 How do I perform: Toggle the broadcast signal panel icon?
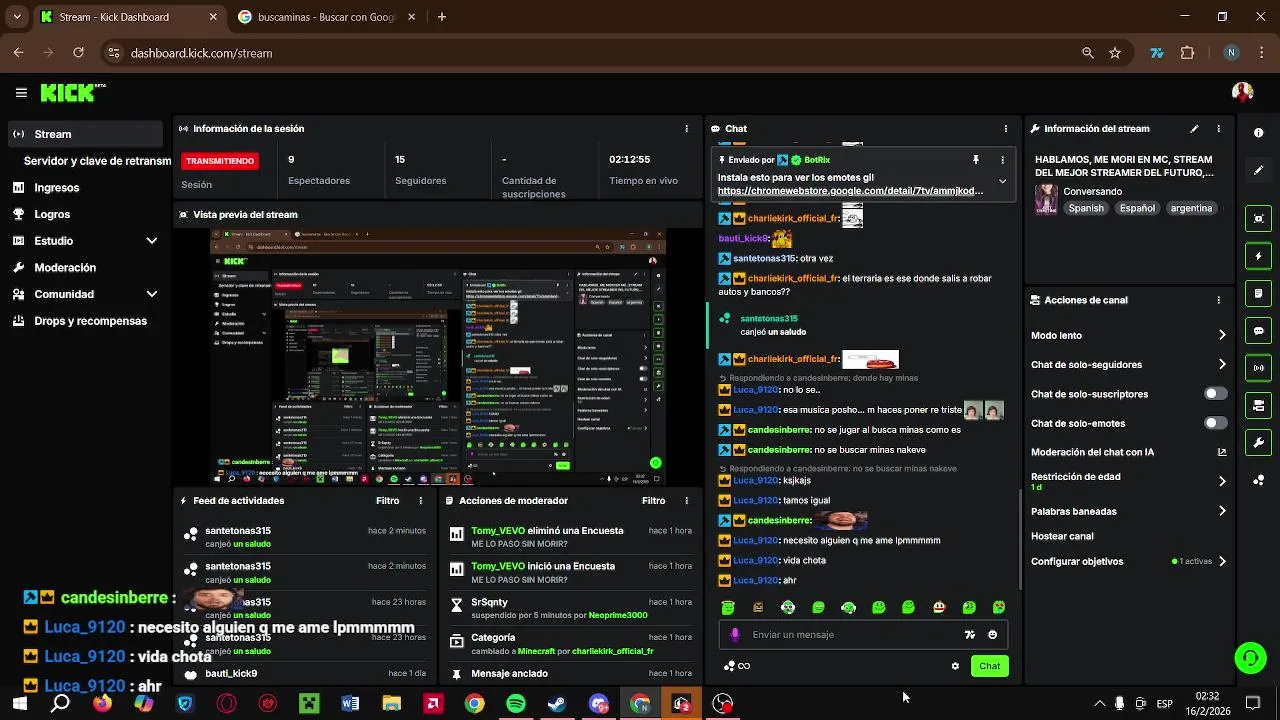click(x=1258, y=368)
